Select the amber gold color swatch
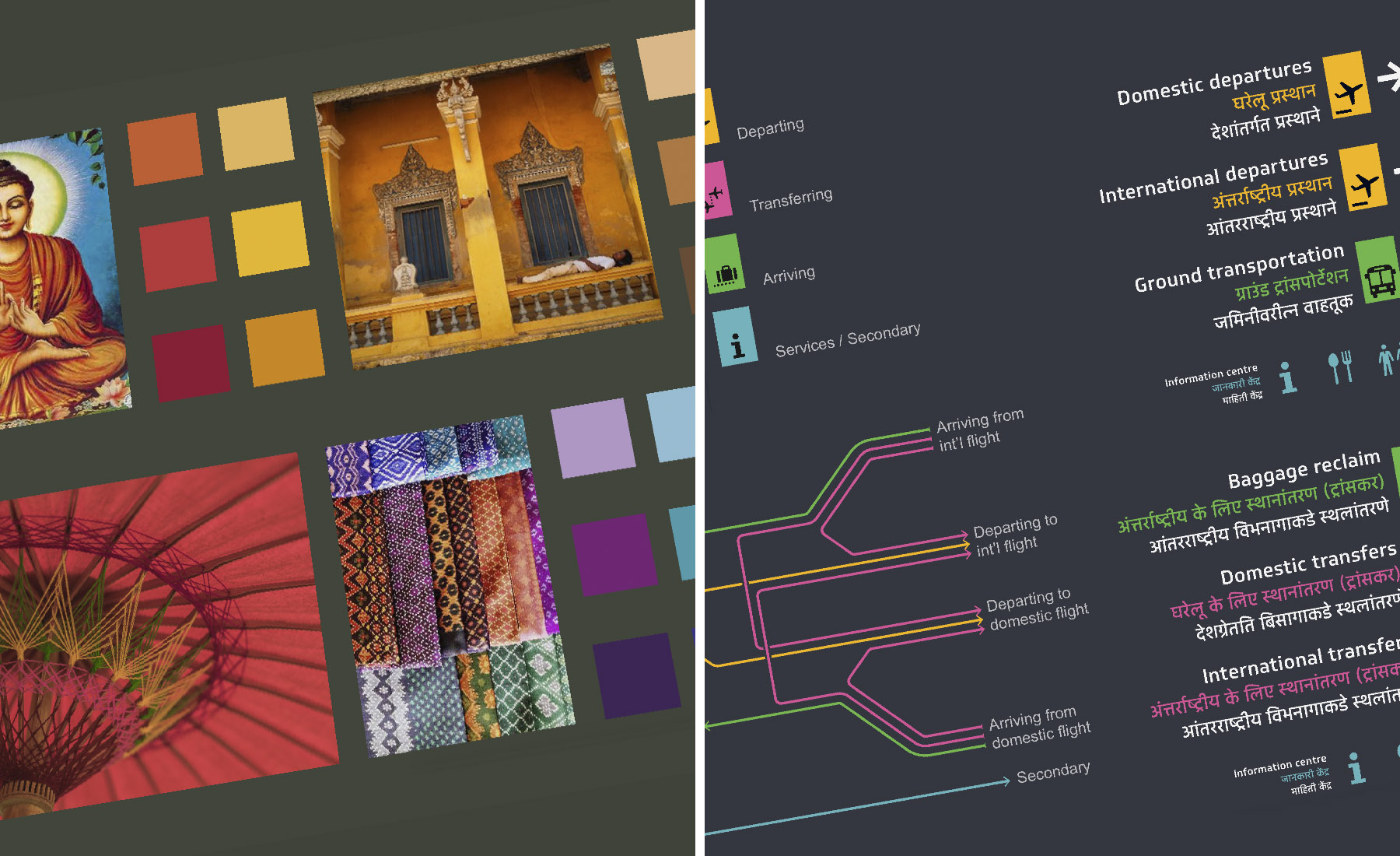 tap(285, 347)
